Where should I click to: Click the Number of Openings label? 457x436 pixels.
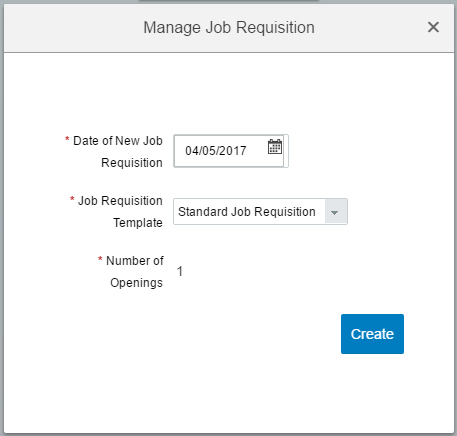pyautogui.click(x=135, y=272)
